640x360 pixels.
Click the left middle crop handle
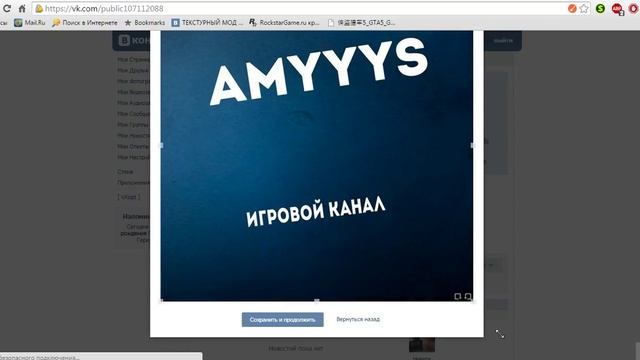click(x=161, y=145)
